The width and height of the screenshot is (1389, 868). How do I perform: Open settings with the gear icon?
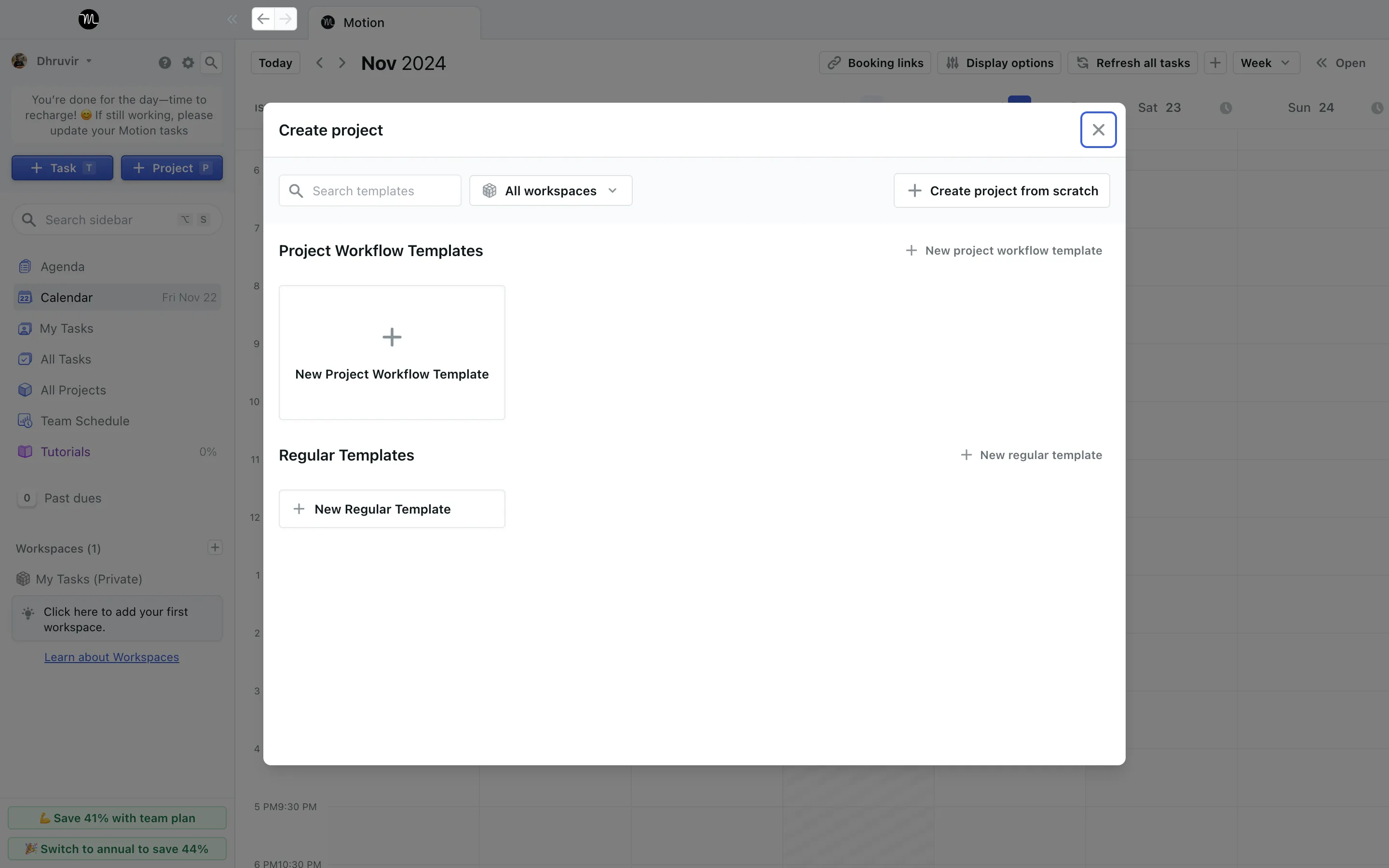tap(188, 63)
